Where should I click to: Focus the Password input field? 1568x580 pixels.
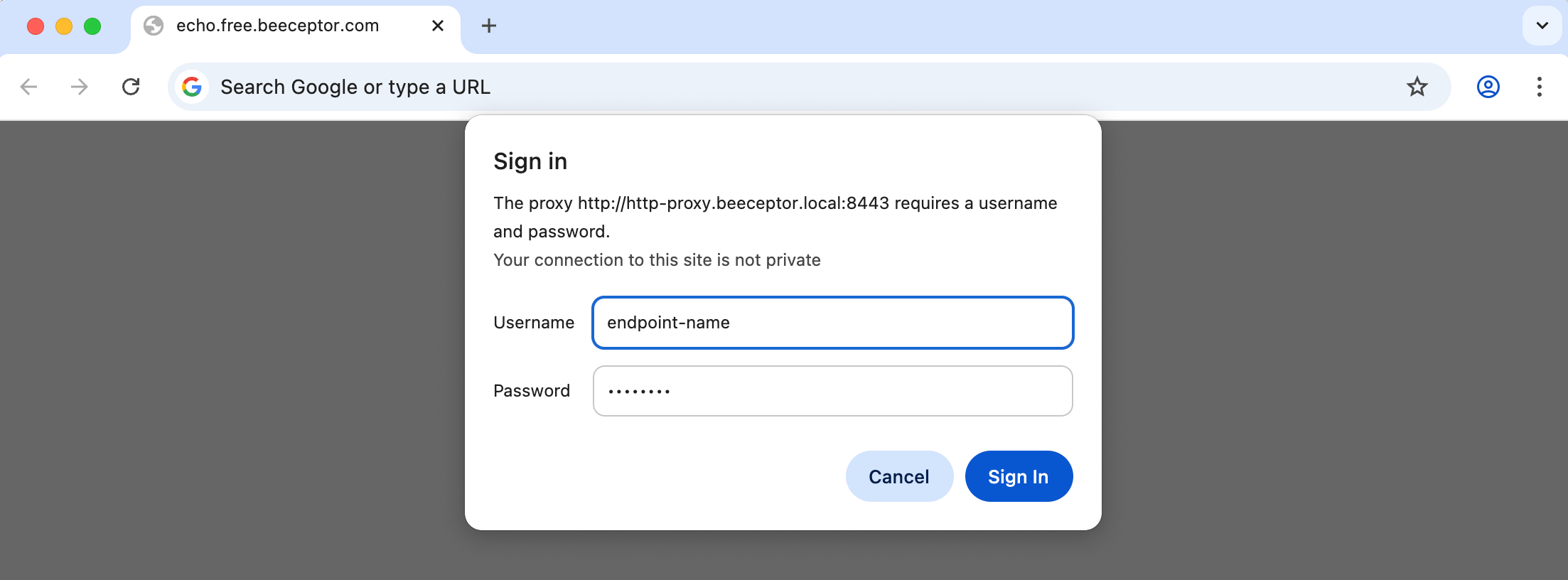(832, 391)
